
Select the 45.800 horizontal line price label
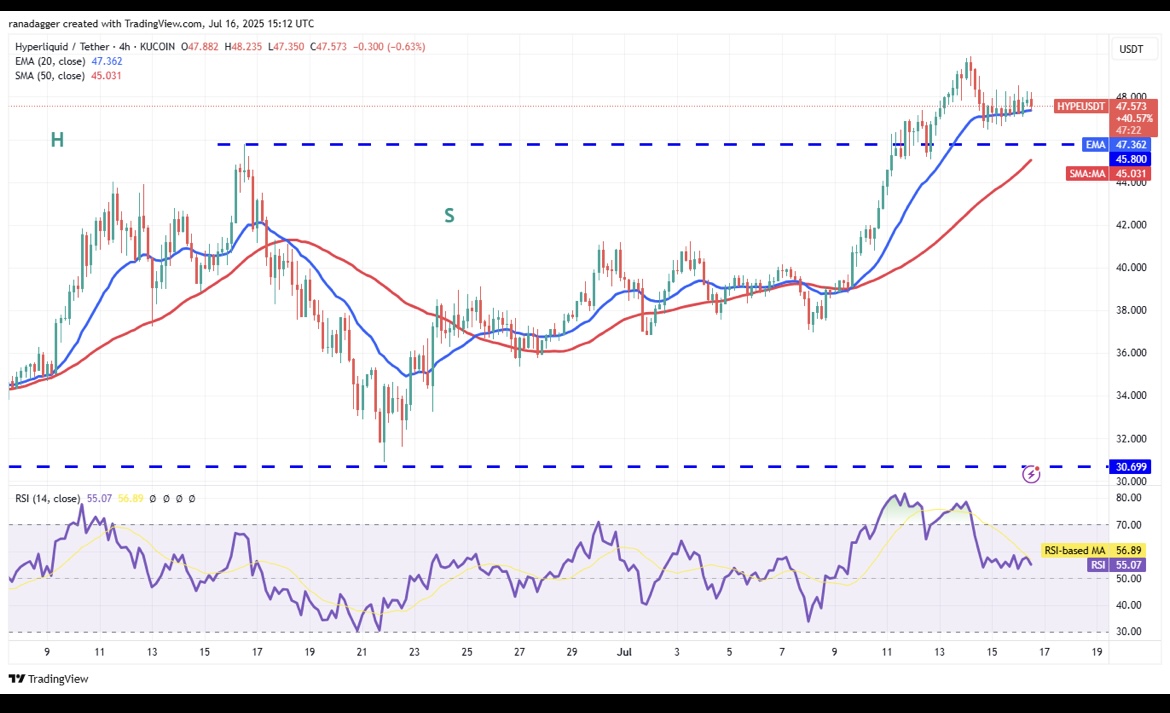[1132, 159]
